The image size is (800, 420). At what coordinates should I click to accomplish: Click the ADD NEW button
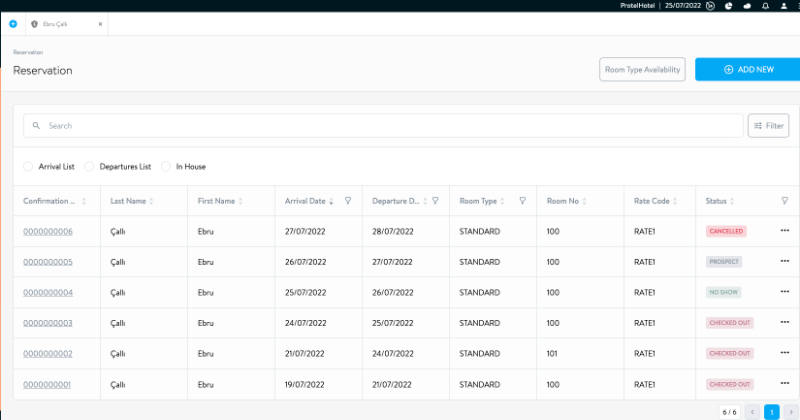[748, 69]
